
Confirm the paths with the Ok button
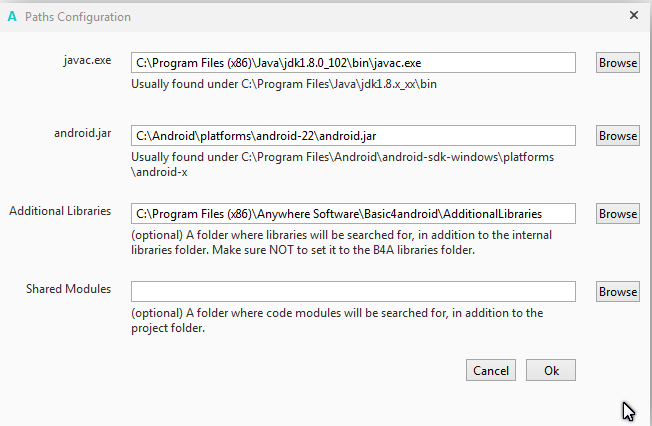click(551, 370)
